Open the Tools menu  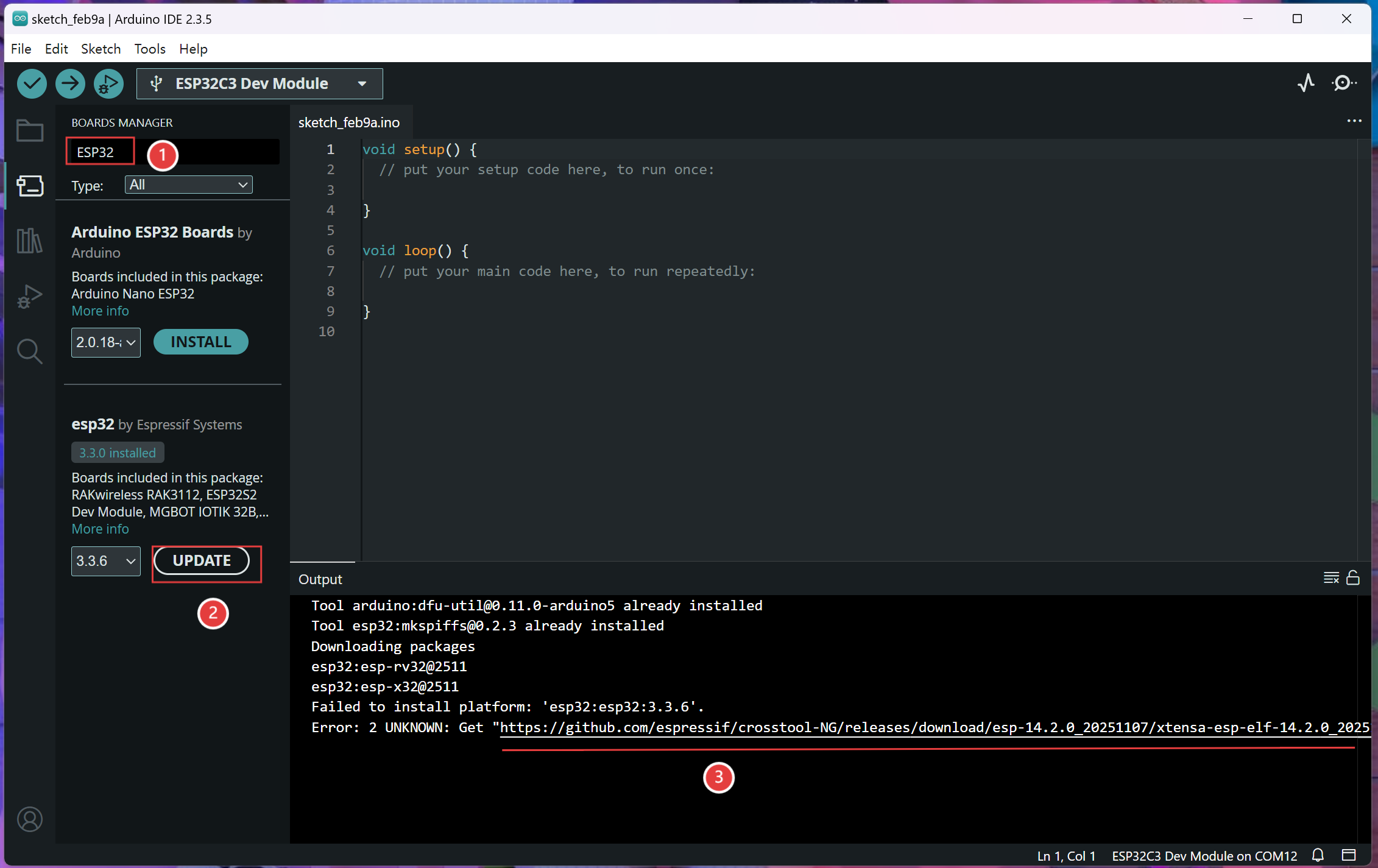click(x=150, y=49)
